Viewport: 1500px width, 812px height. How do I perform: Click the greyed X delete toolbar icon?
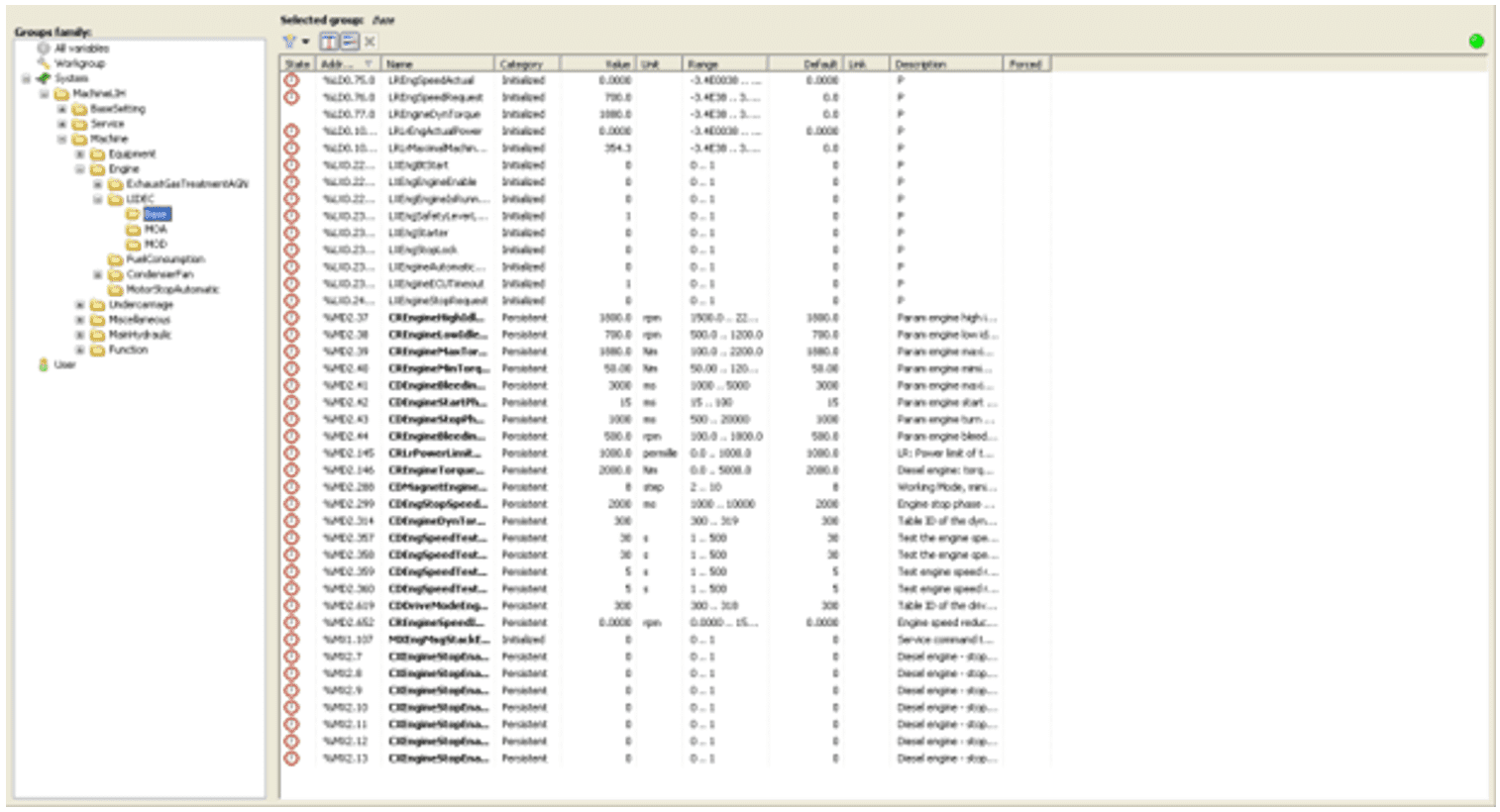[370, 42]
